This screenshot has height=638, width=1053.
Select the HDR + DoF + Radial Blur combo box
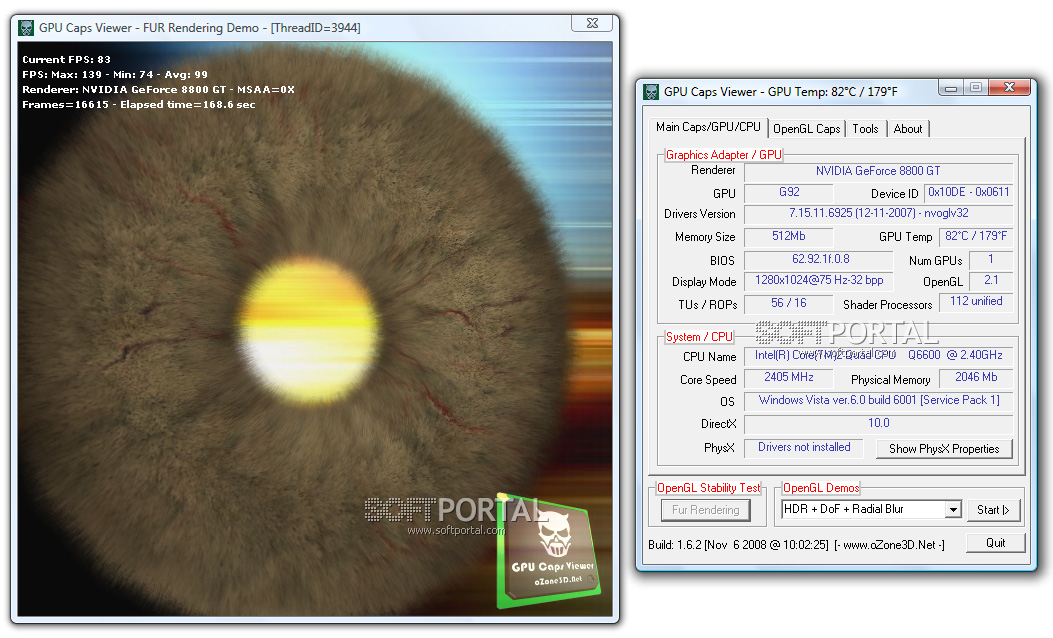871,510
